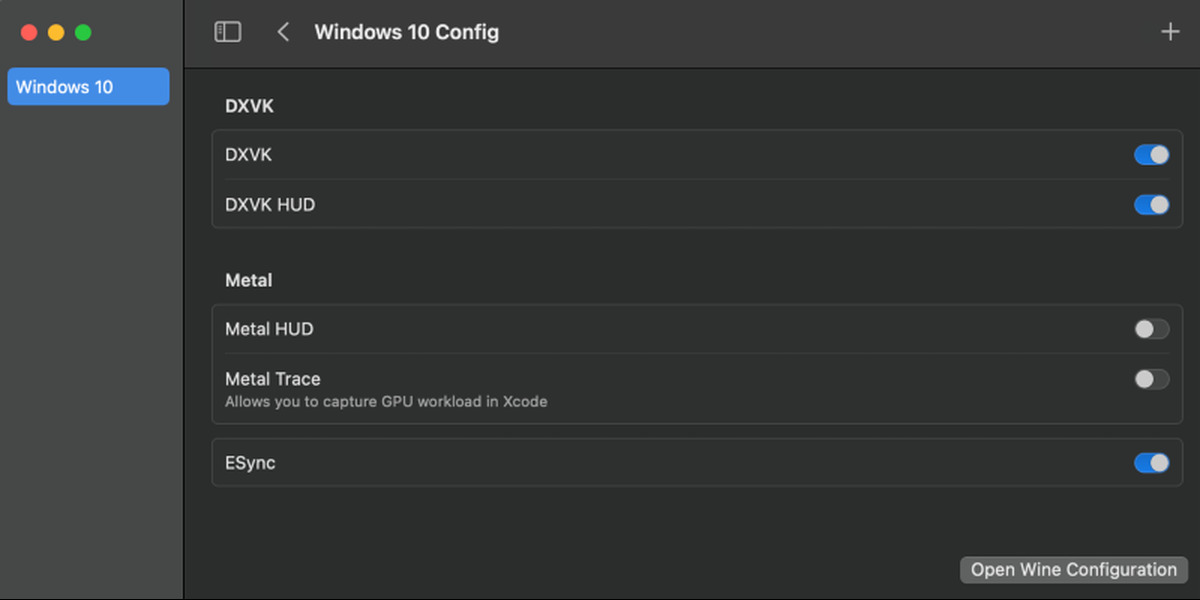
Task: Minimize window using yellow button
Action: (56, 32)
